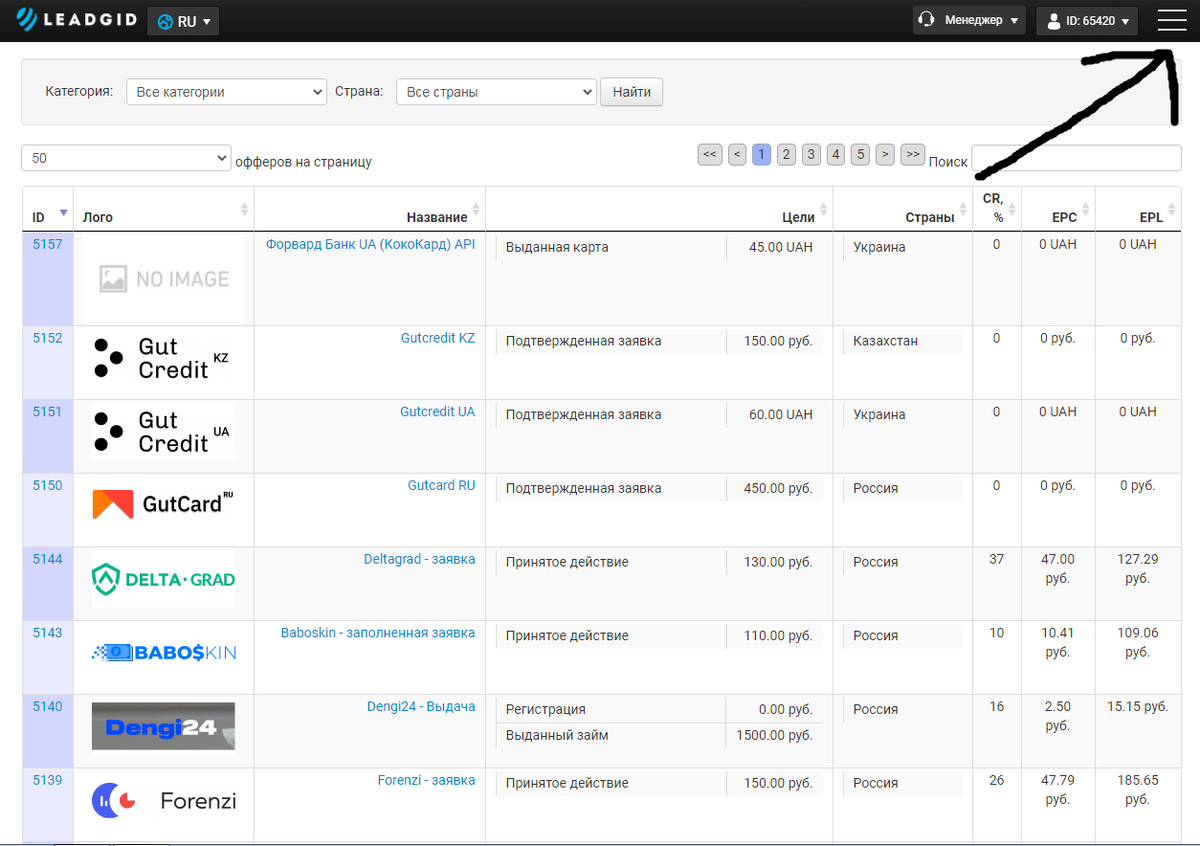Viewport: 1200px width, 846px height.
Task: Select pagination page 4
Action: click(x=836, y=154)
